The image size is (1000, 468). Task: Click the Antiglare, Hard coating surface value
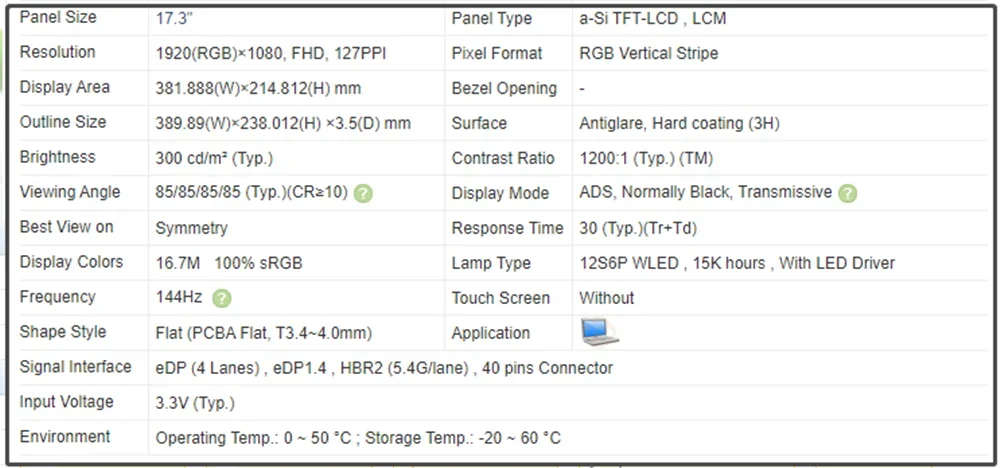[679, 123]
